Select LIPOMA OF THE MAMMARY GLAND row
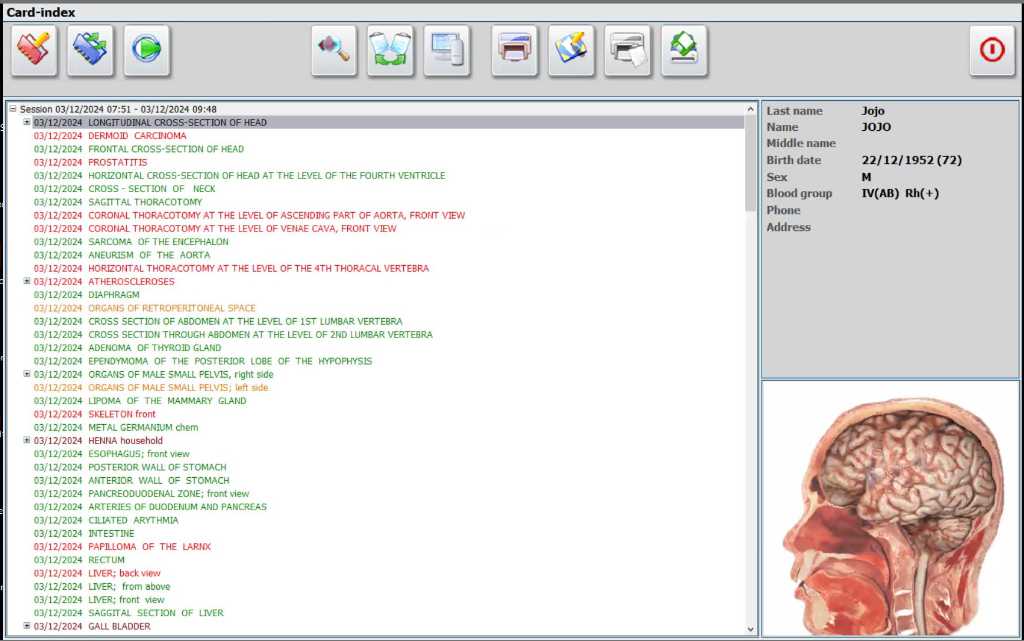This screenshot has height=641, width=1024. pyautogui.click(x=140, y=401)
